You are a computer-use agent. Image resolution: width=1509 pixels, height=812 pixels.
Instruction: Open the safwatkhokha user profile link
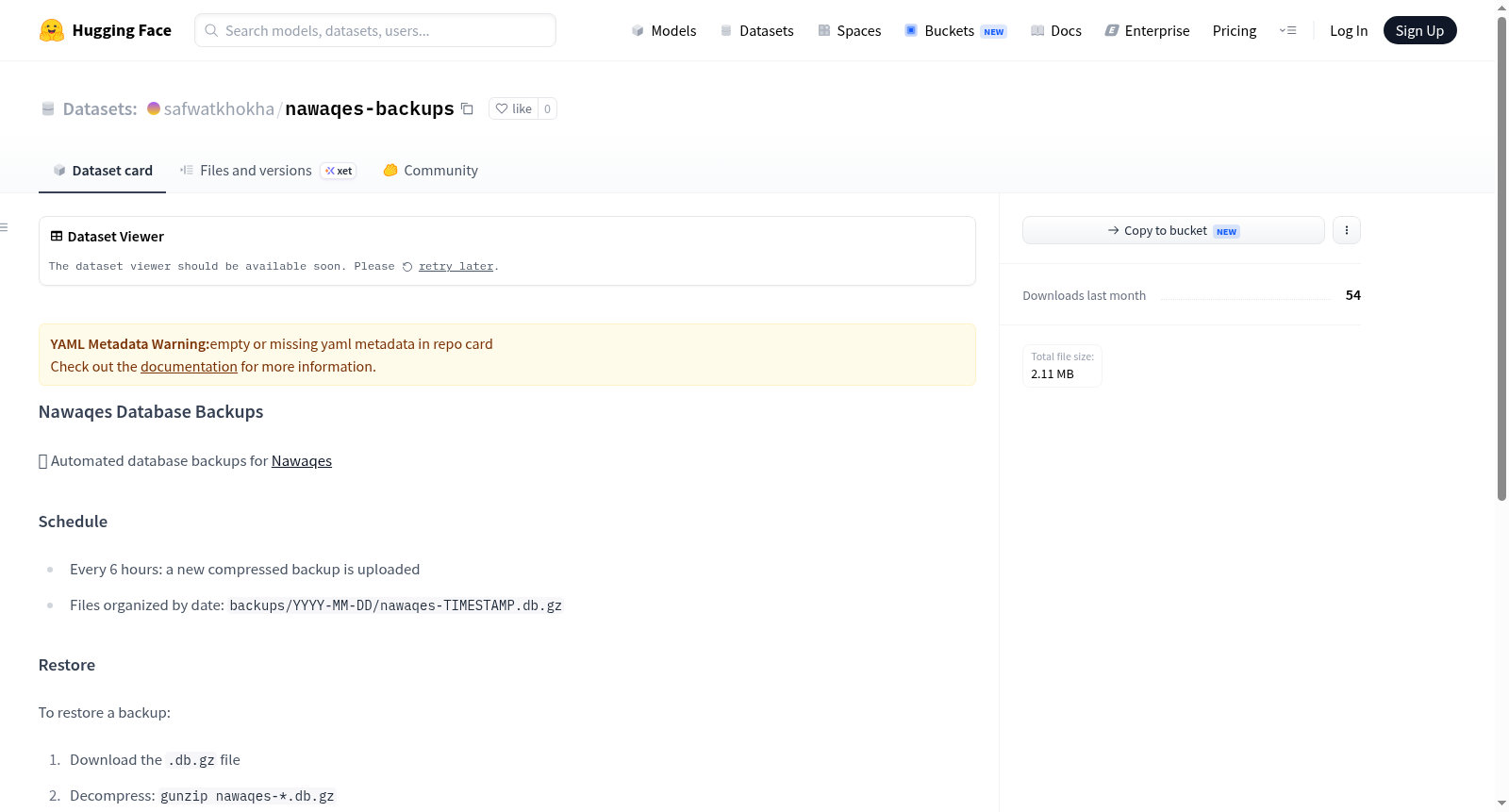click(219, 108)
